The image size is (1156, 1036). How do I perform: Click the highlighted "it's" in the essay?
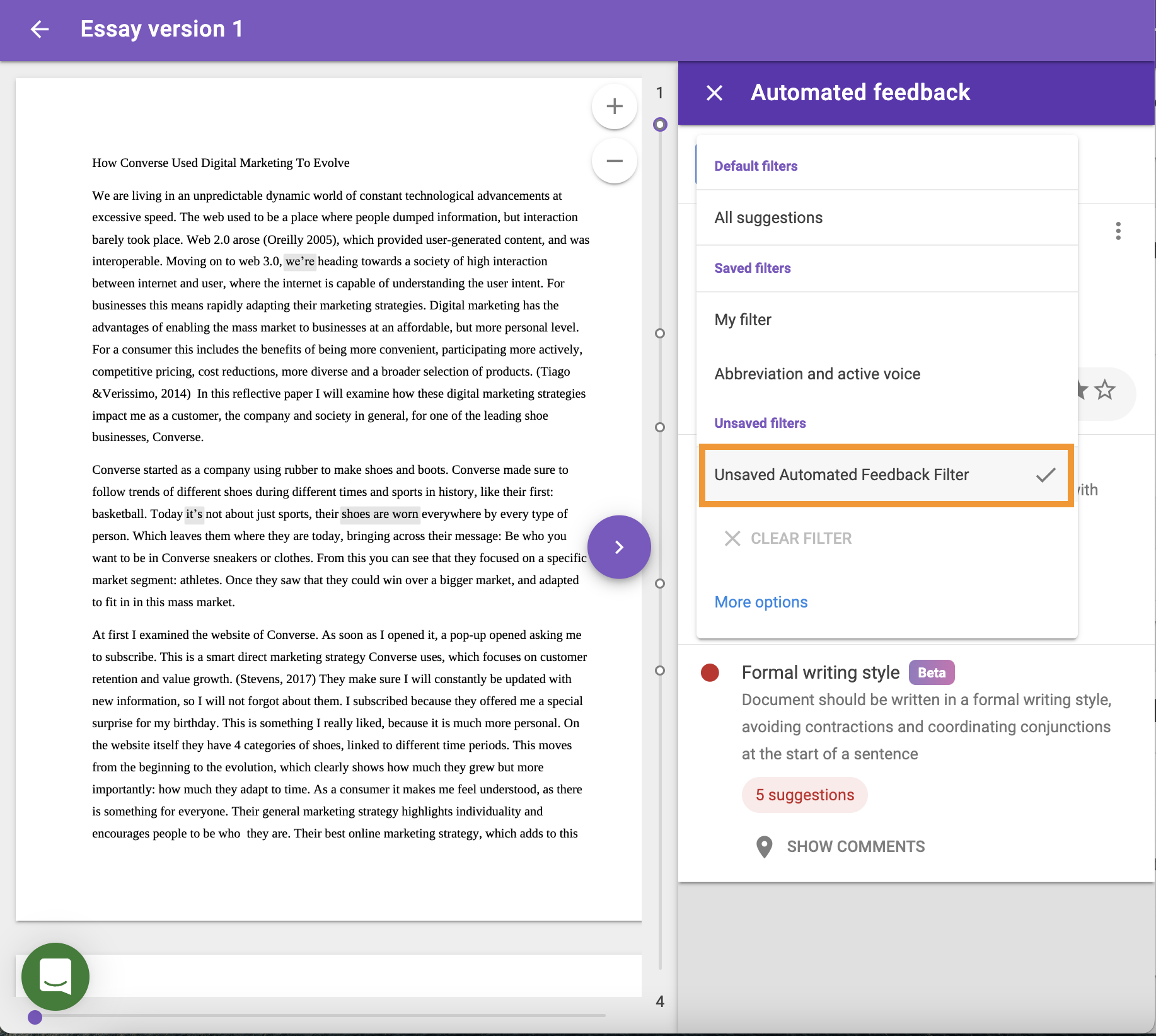click(x=194, y=514)
